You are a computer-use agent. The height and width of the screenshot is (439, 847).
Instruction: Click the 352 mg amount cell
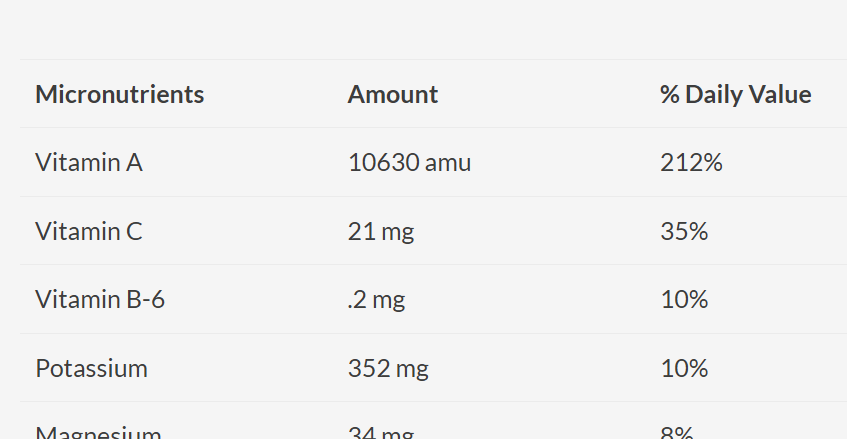point(388,368)
